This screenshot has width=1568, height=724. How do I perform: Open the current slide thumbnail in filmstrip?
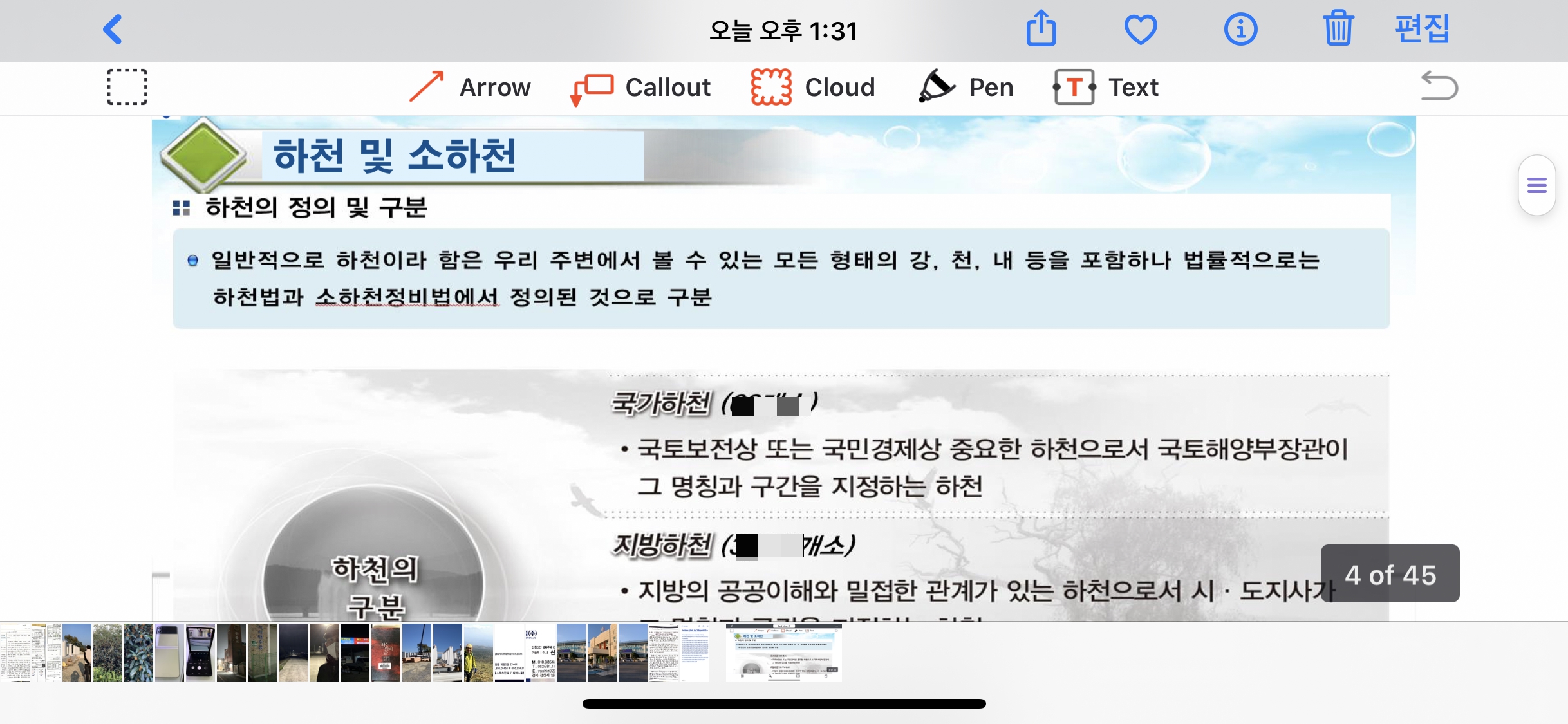pos(783,652)
